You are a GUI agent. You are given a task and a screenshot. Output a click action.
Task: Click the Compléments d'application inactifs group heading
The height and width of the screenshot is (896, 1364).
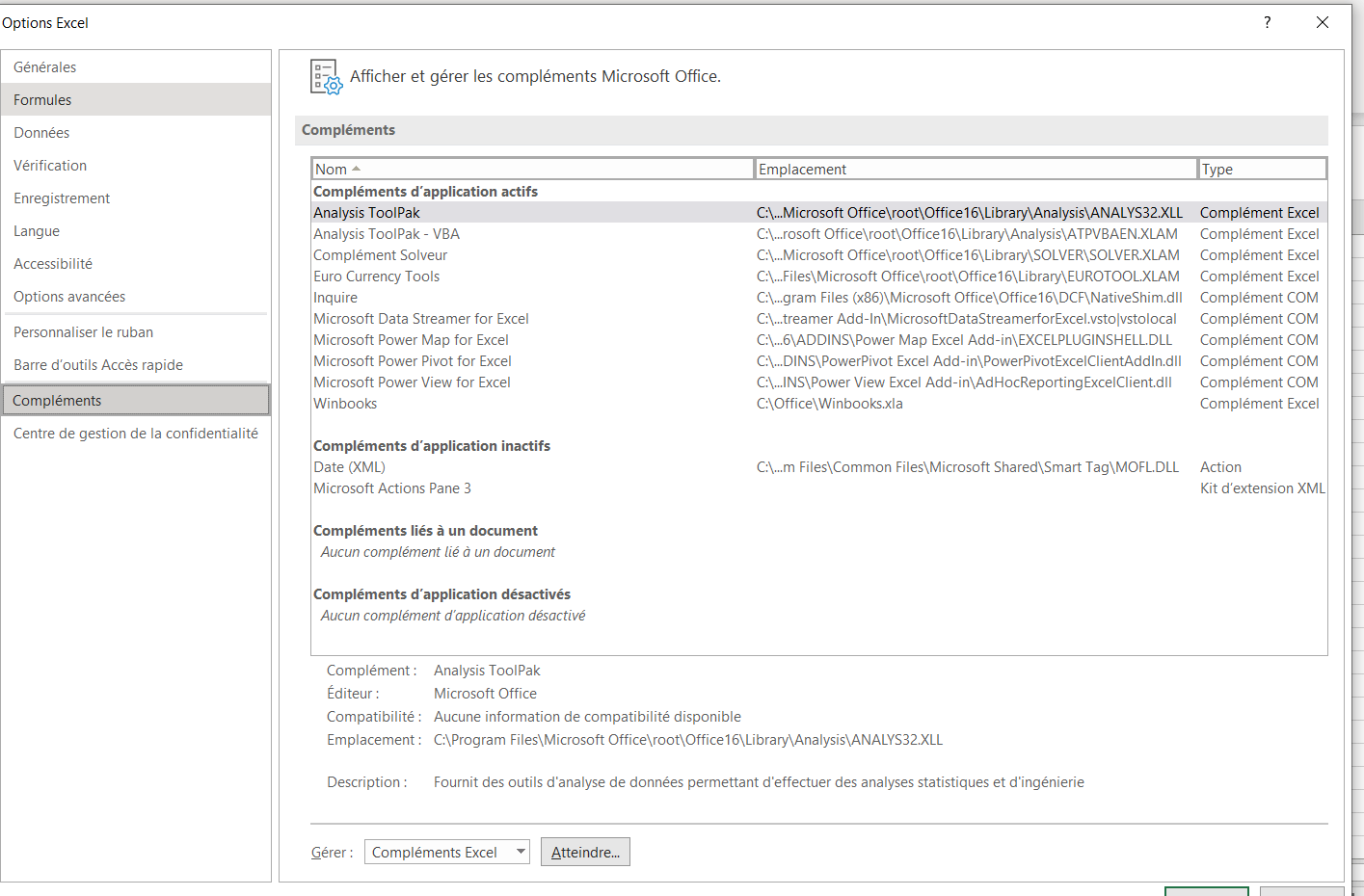432,446
